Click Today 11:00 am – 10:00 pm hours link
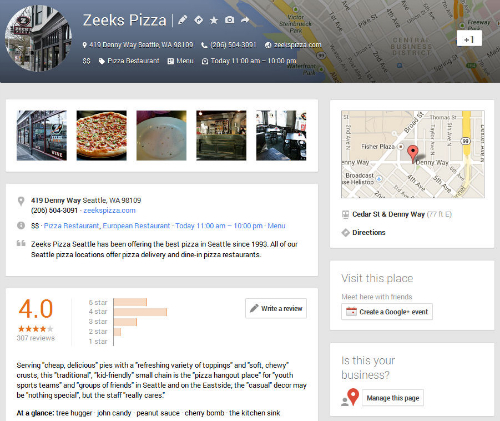 pyautogui.click(x=219, y=226)
